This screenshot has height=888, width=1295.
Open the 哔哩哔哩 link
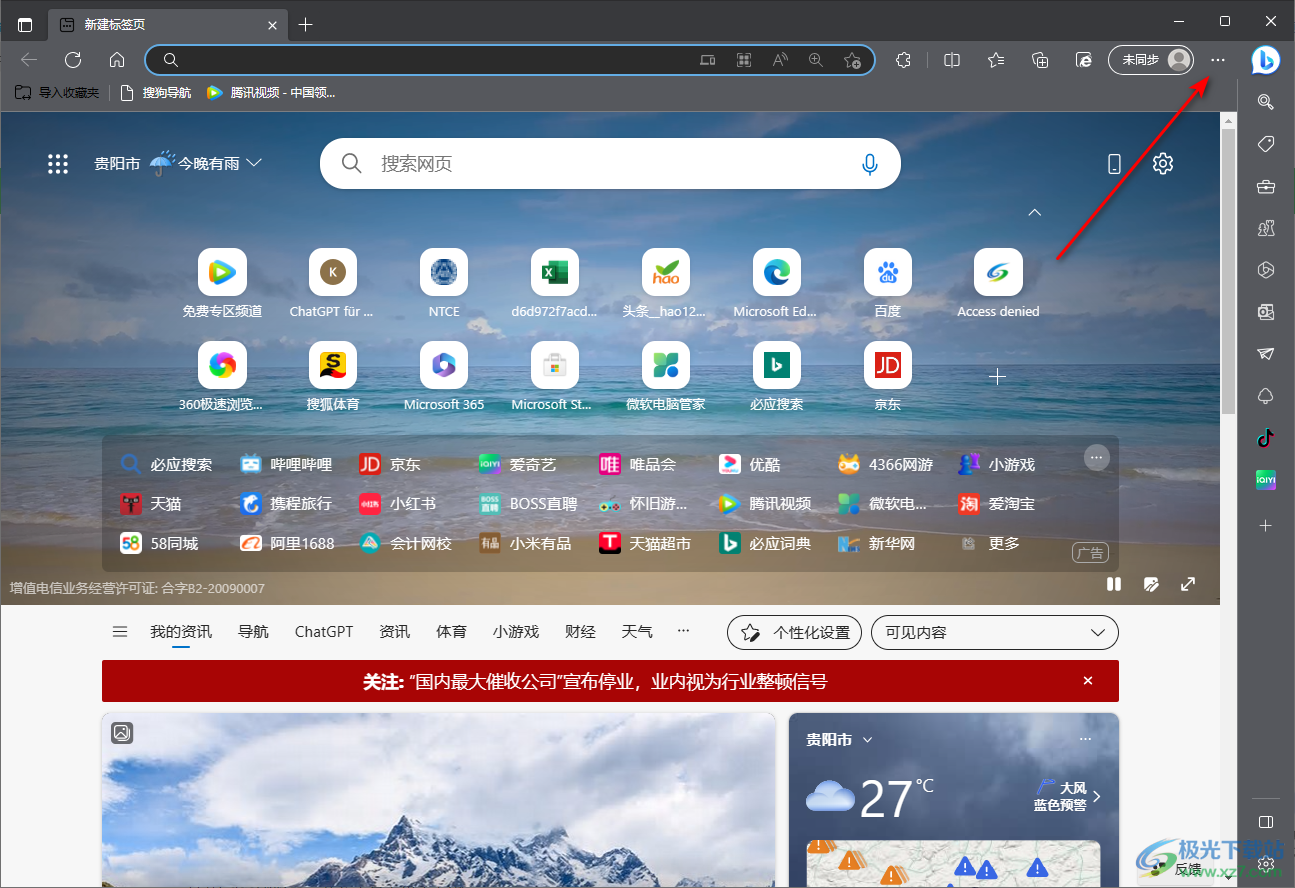tap(286, 464)
